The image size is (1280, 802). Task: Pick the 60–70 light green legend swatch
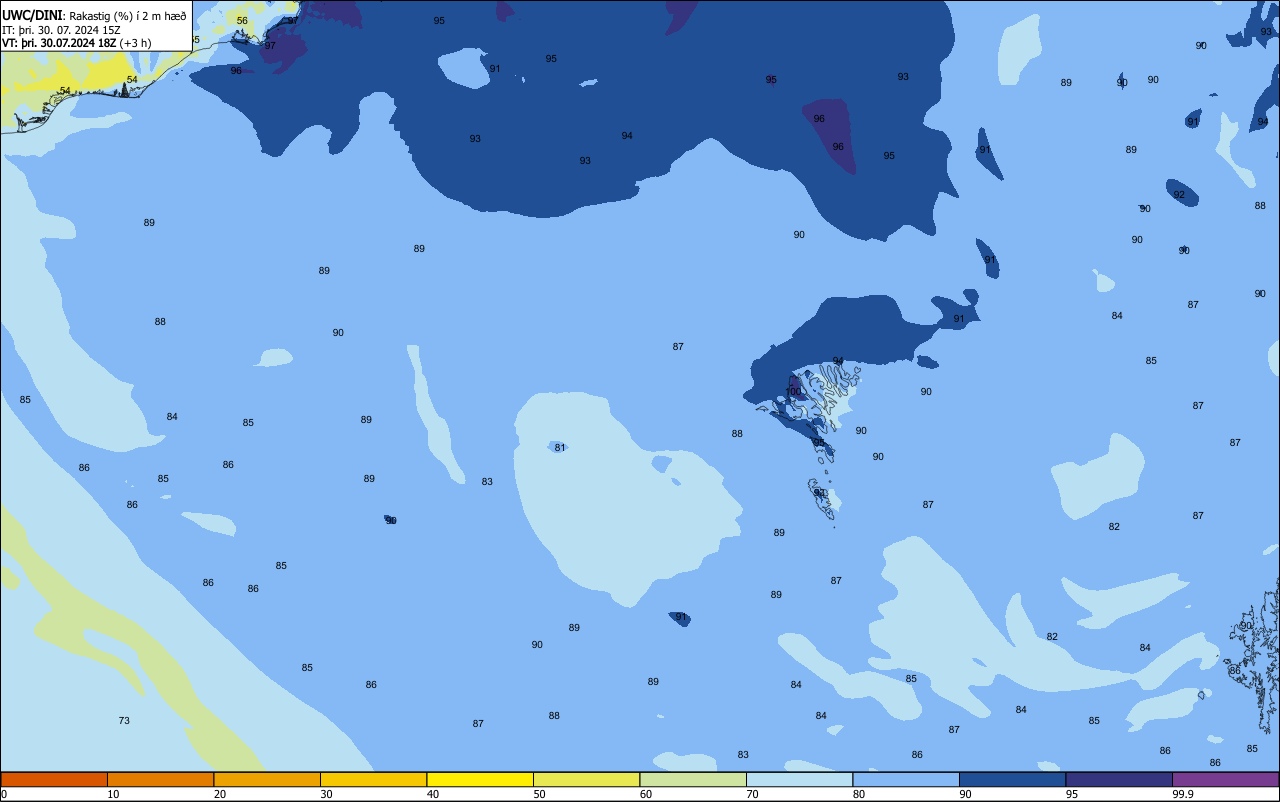click(x=693, y=779)
